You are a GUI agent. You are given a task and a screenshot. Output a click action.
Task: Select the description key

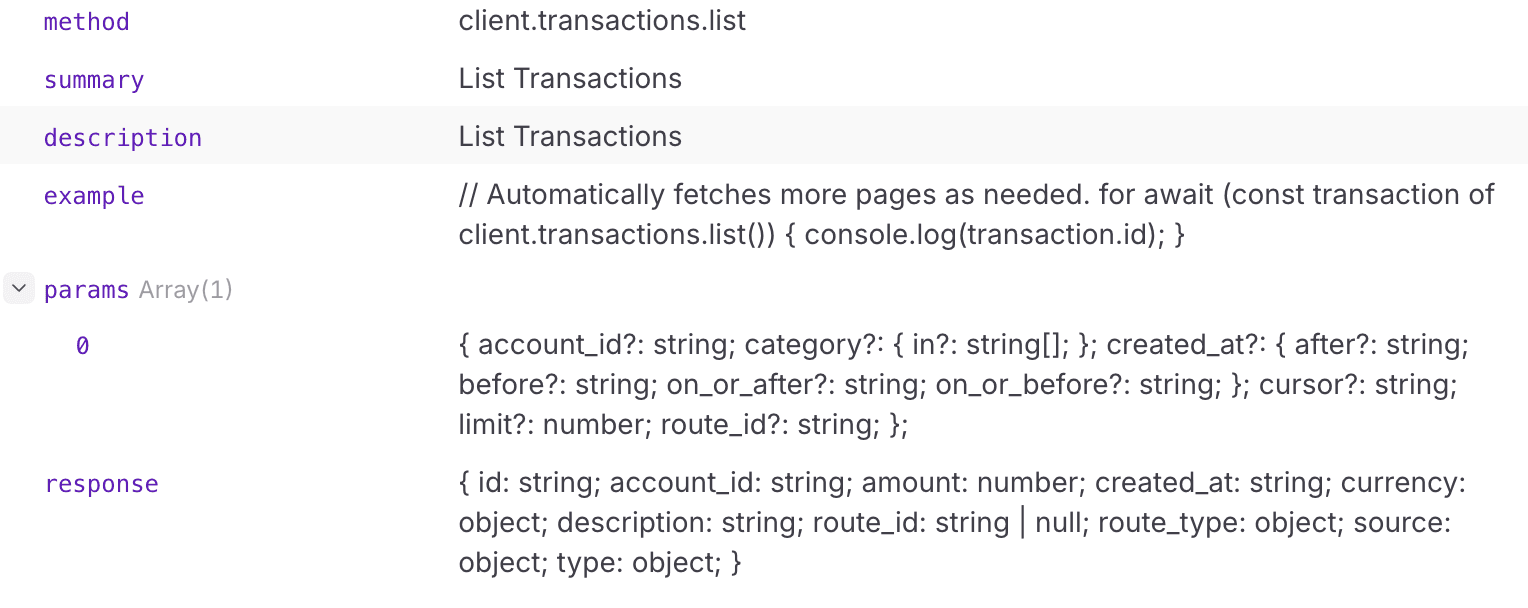pyautogui.click(x=123, y=137)
